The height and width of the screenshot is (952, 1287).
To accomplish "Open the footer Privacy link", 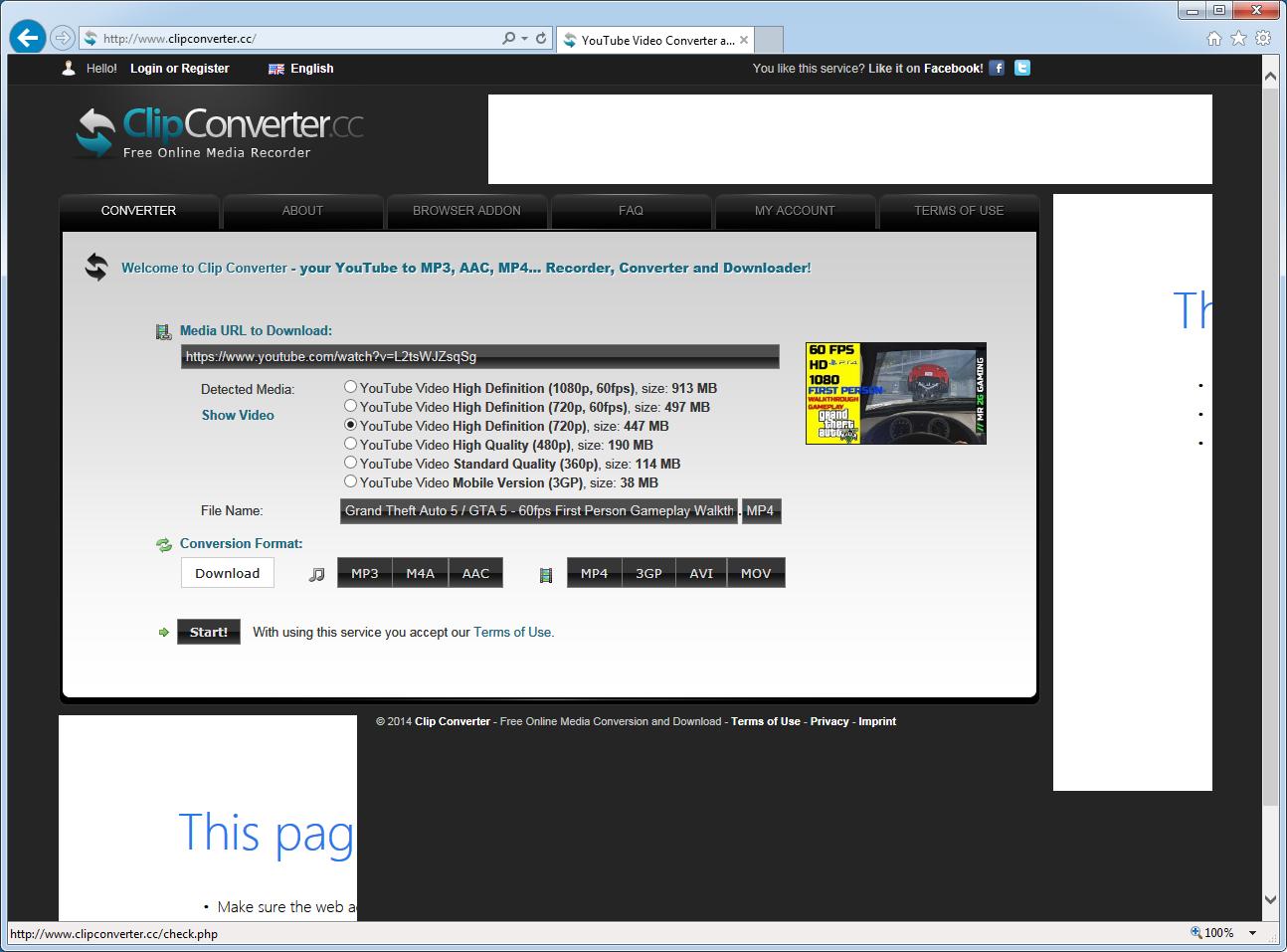I will pyautogui.click(x=829, y=721).
